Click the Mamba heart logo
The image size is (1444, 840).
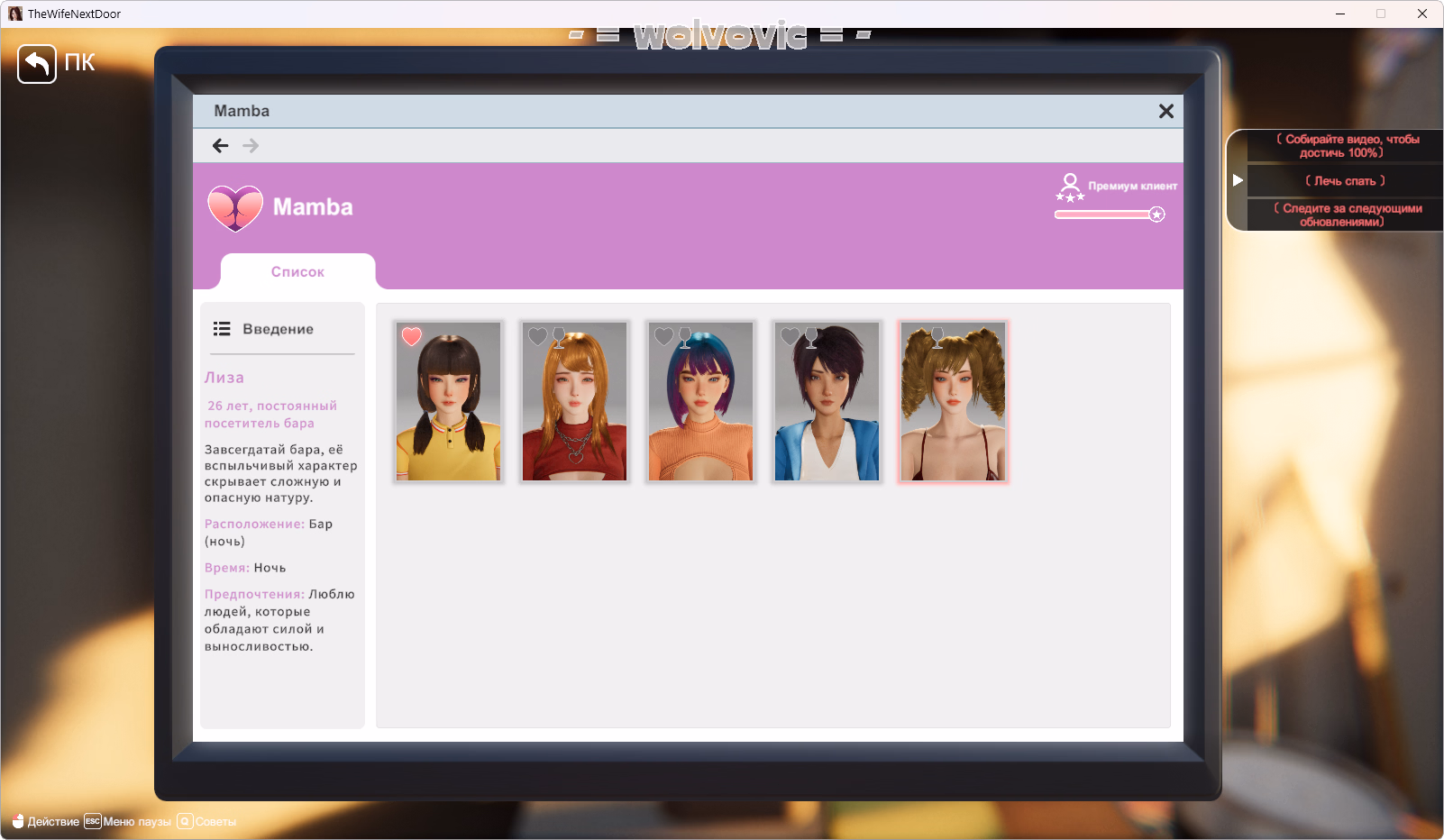[235, 208]
